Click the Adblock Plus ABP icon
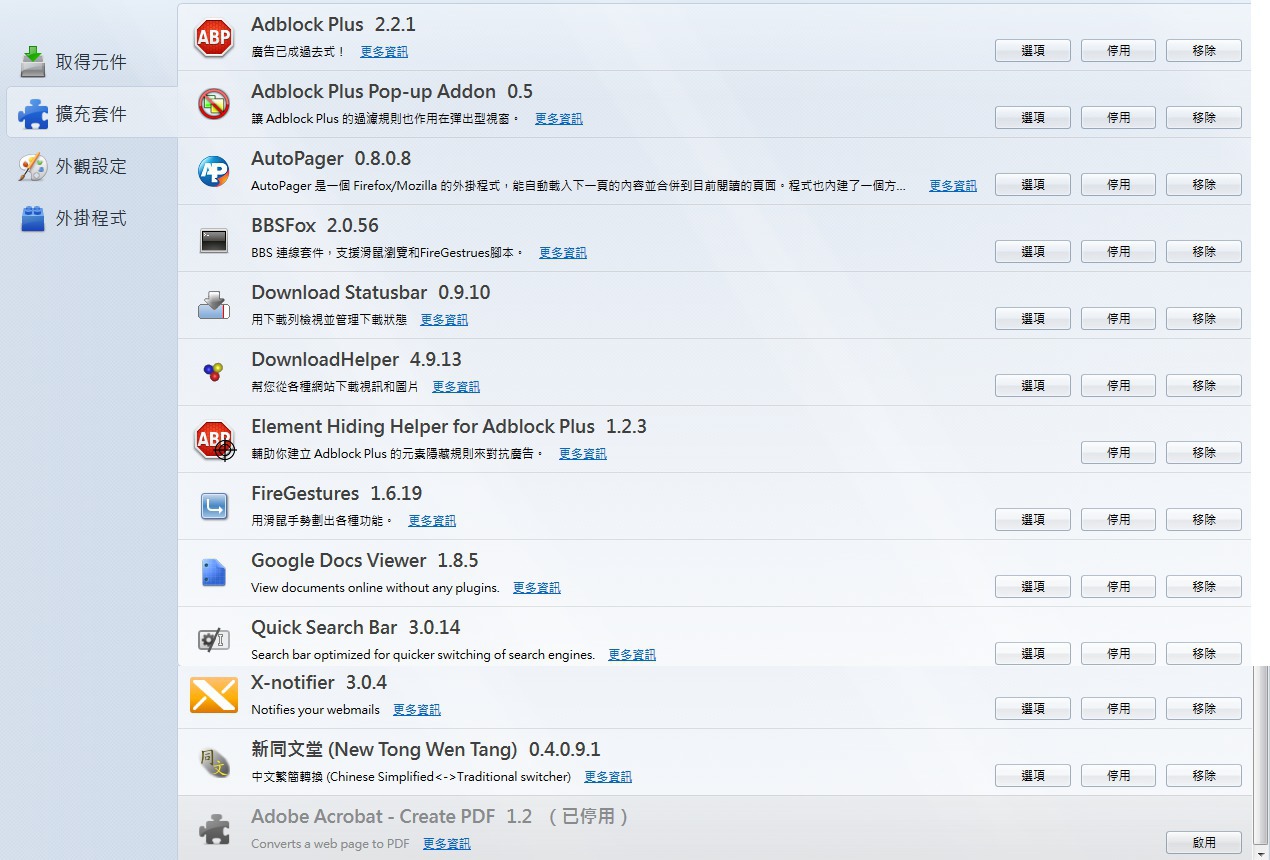The height and width of the screenshot is (860, 1270). tap(214, 38)
